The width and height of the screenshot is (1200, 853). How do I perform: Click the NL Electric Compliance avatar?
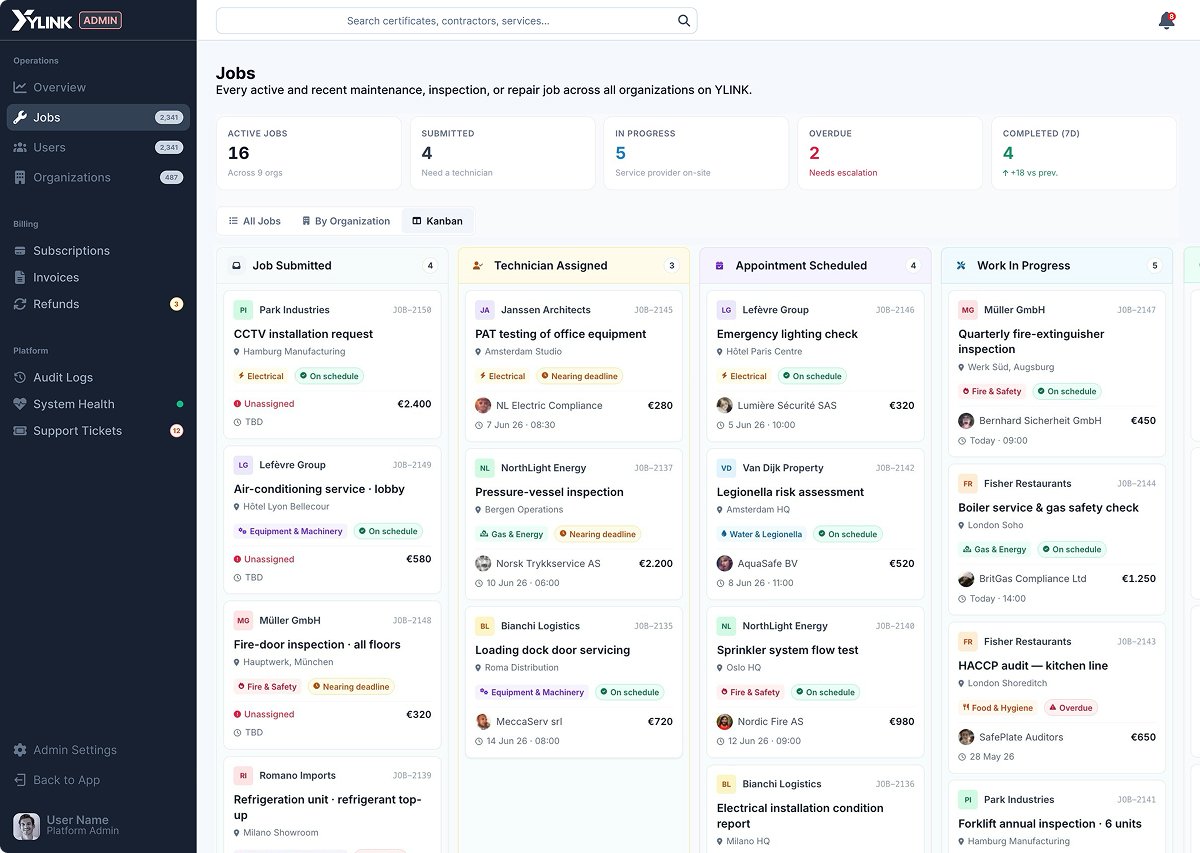click(x=483, y=406)
